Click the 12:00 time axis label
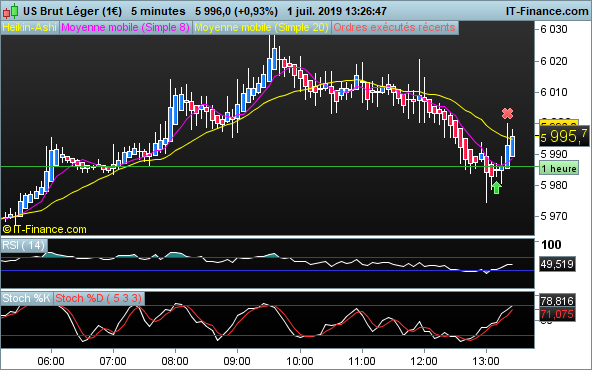Image resolution: width=592 pixels, height=370 pixels. point(424,361)
